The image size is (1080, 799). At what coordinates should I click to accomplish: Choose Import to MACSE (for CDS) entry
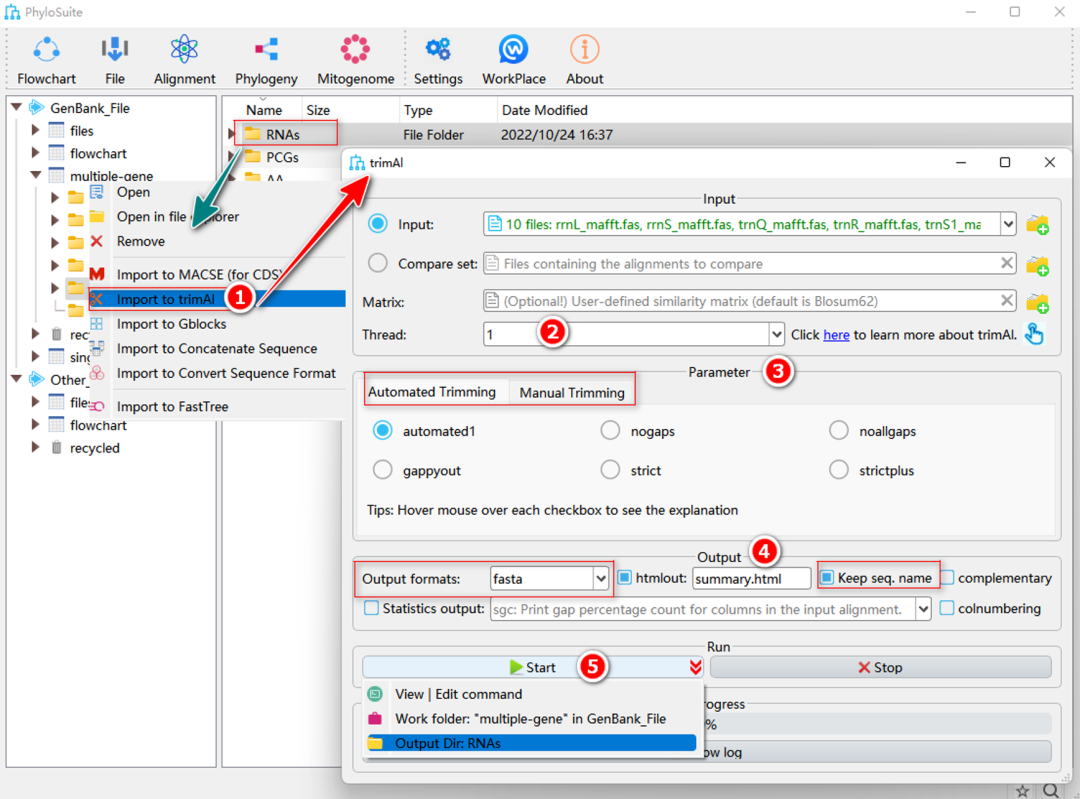tap(217, 274)
